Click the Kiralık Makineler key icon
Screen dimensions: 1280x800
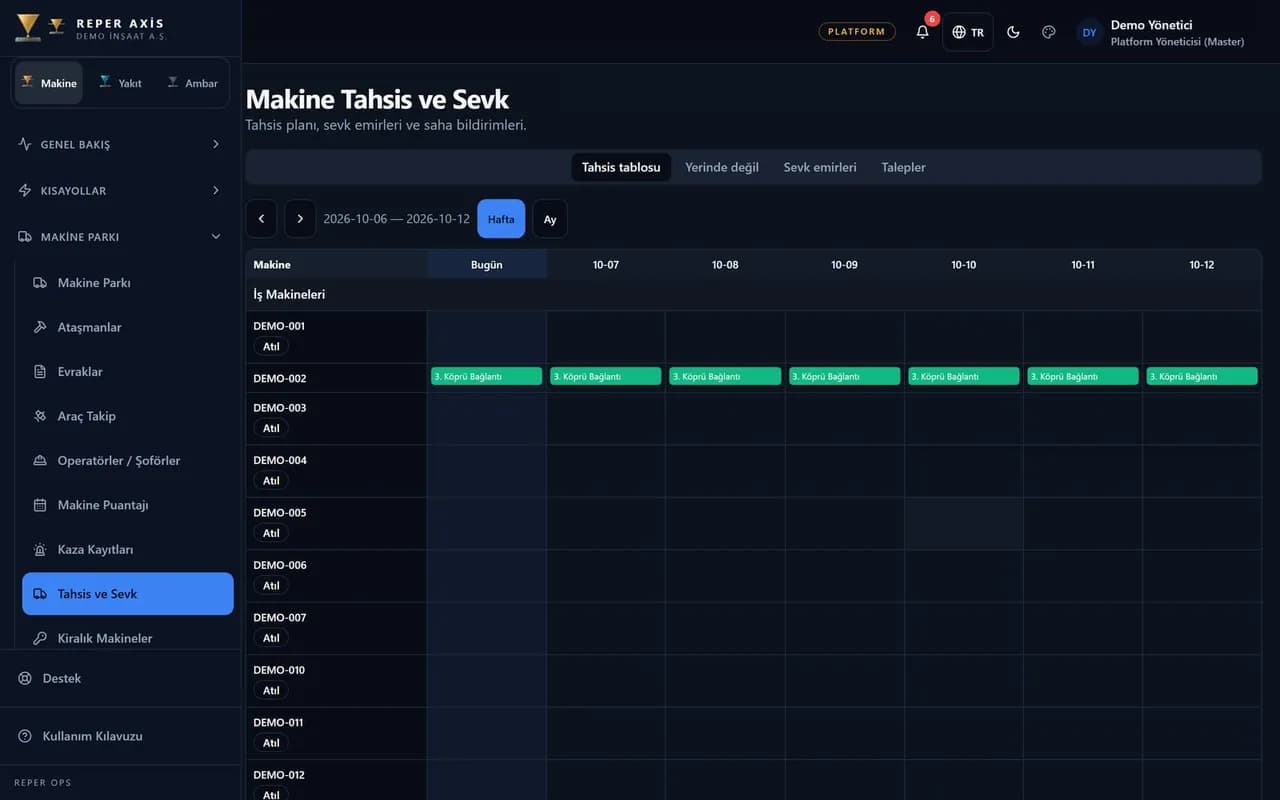(40, 638)
